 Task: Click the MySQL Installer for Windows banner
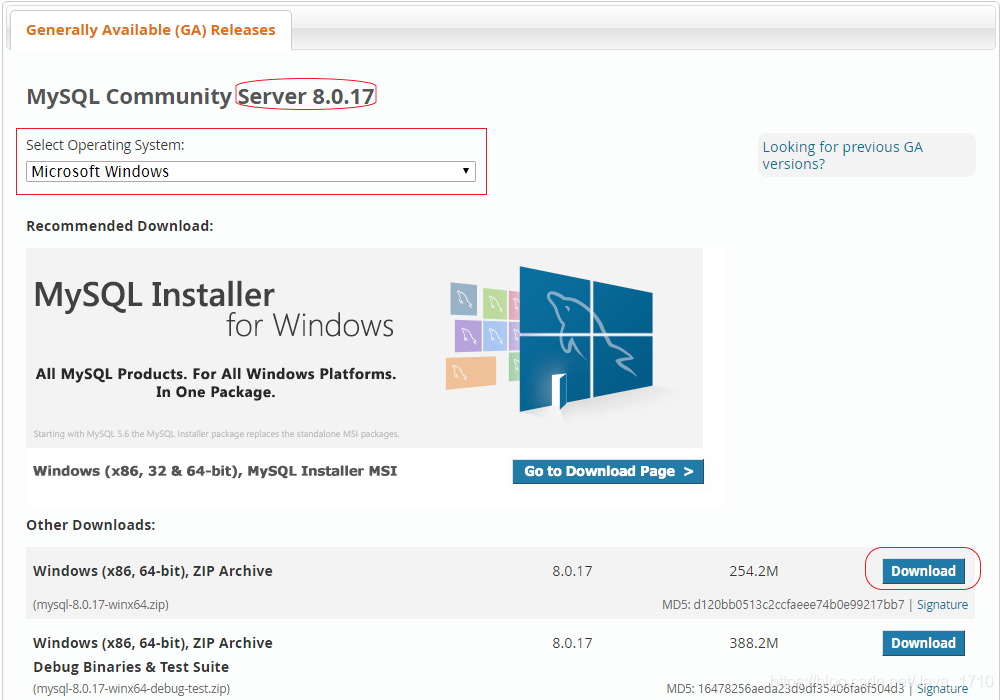point(364,347)
